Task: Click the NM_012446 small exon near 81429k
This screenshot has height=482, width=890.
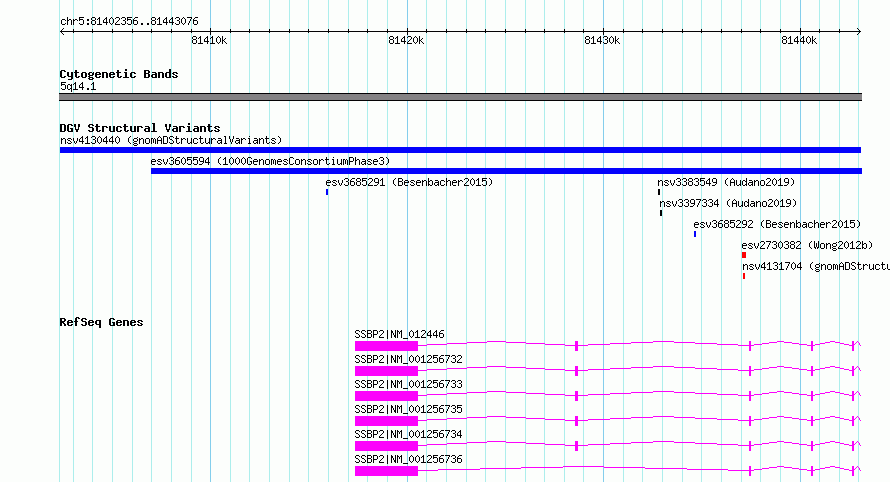Action: [577, 346]
